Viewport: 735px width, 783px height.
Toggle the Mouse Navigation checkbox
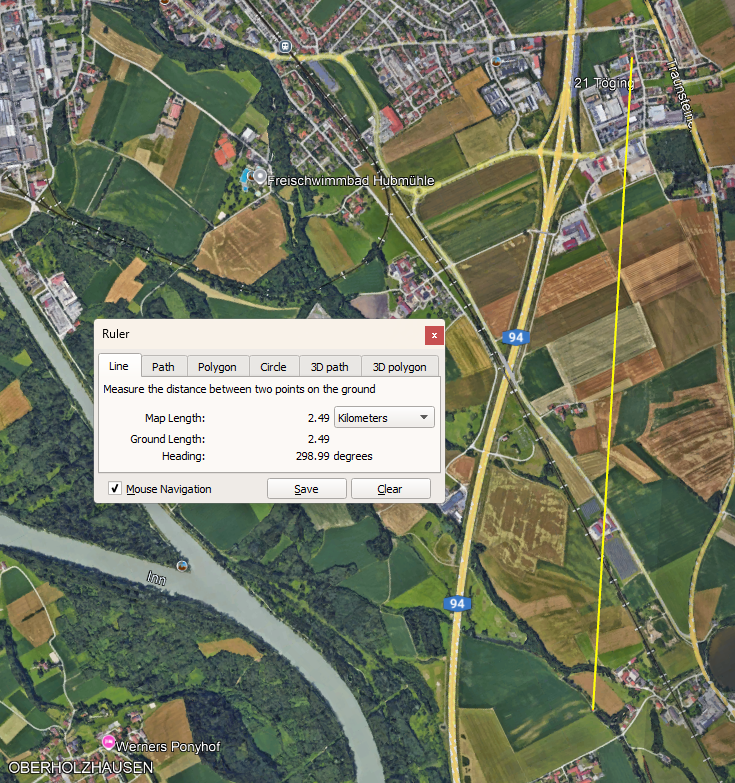coord(115,489)
